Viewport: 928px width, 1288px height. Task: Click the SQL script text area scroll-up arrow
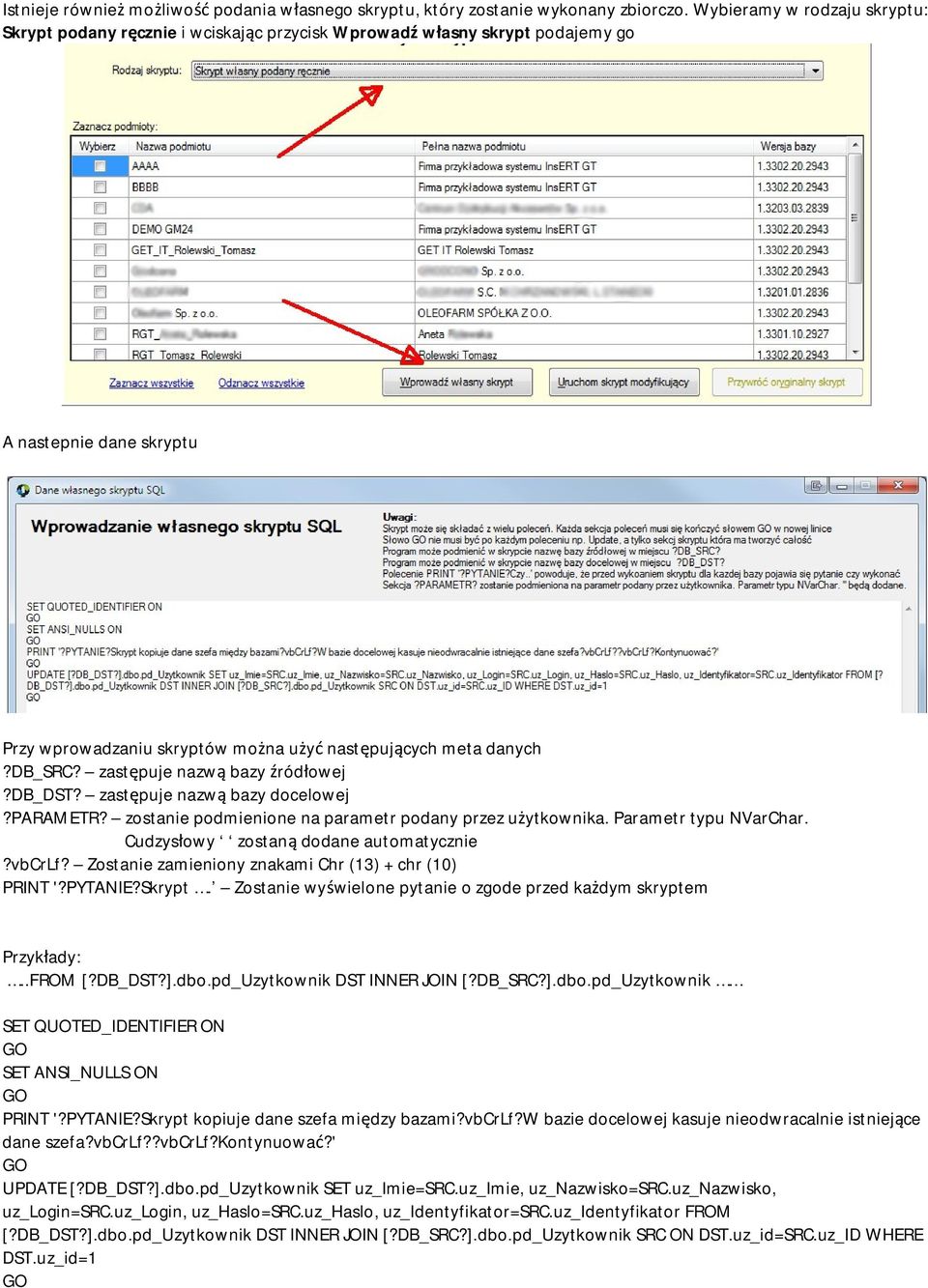908,610
